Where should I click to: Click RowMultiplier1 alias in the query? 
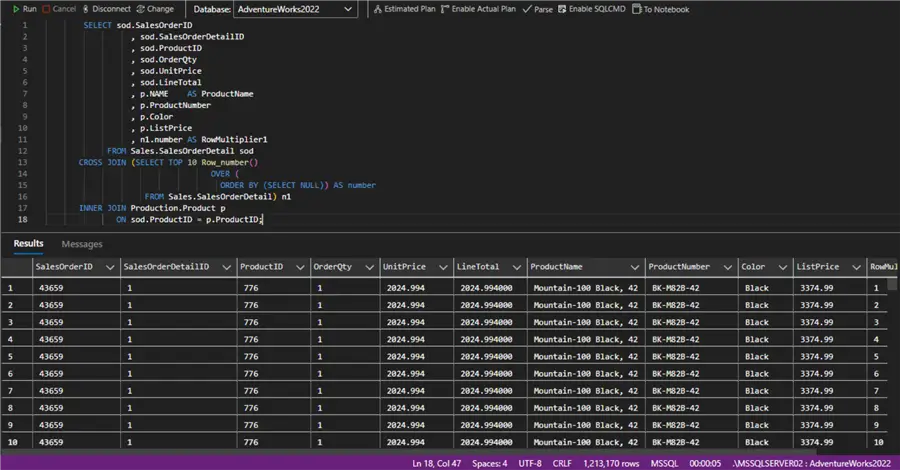[x=234, y=139]
